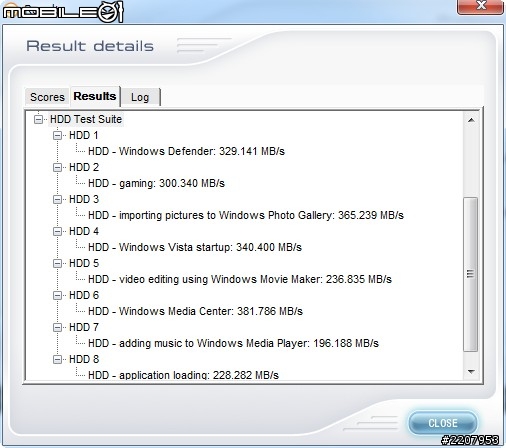
Task: Collapse the HDD 4 tree node
Action: (57, 231)
